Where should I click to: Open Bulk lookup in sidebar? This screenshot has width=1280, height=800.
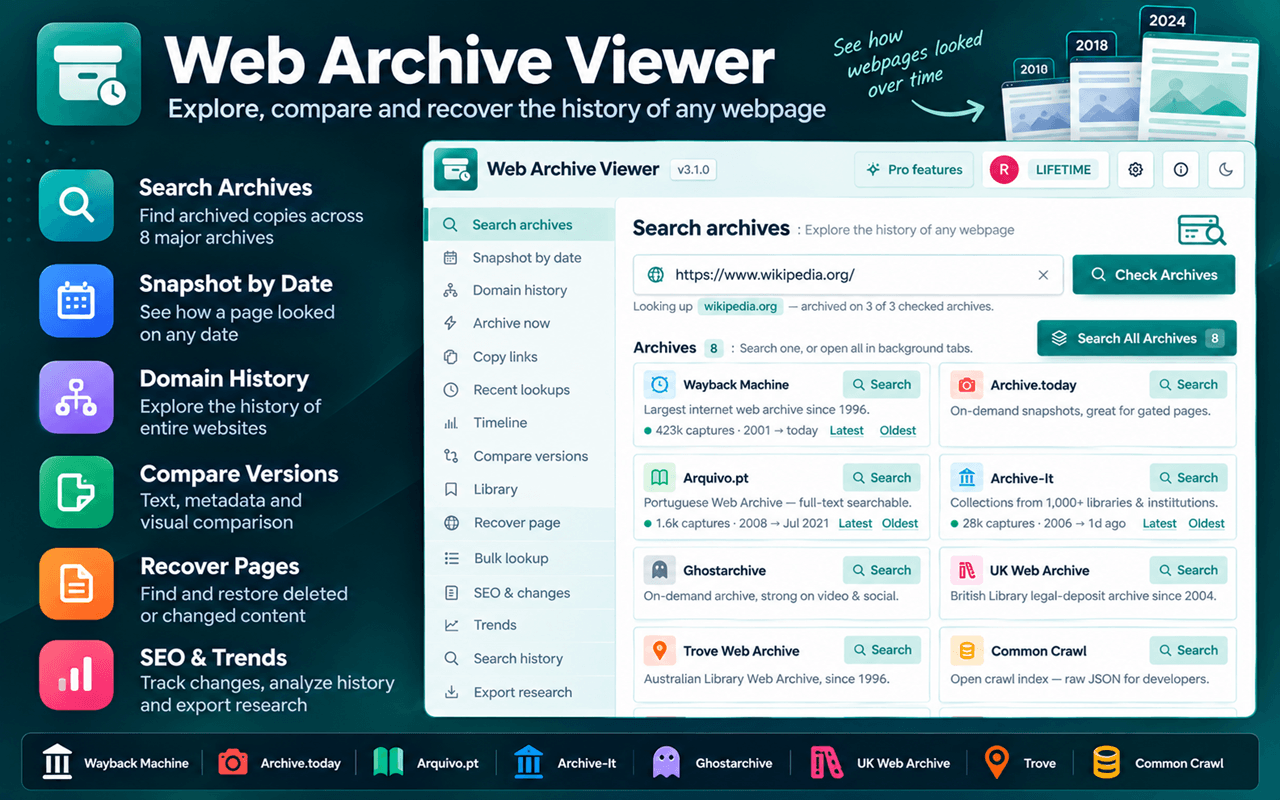[x=520, y=558]
